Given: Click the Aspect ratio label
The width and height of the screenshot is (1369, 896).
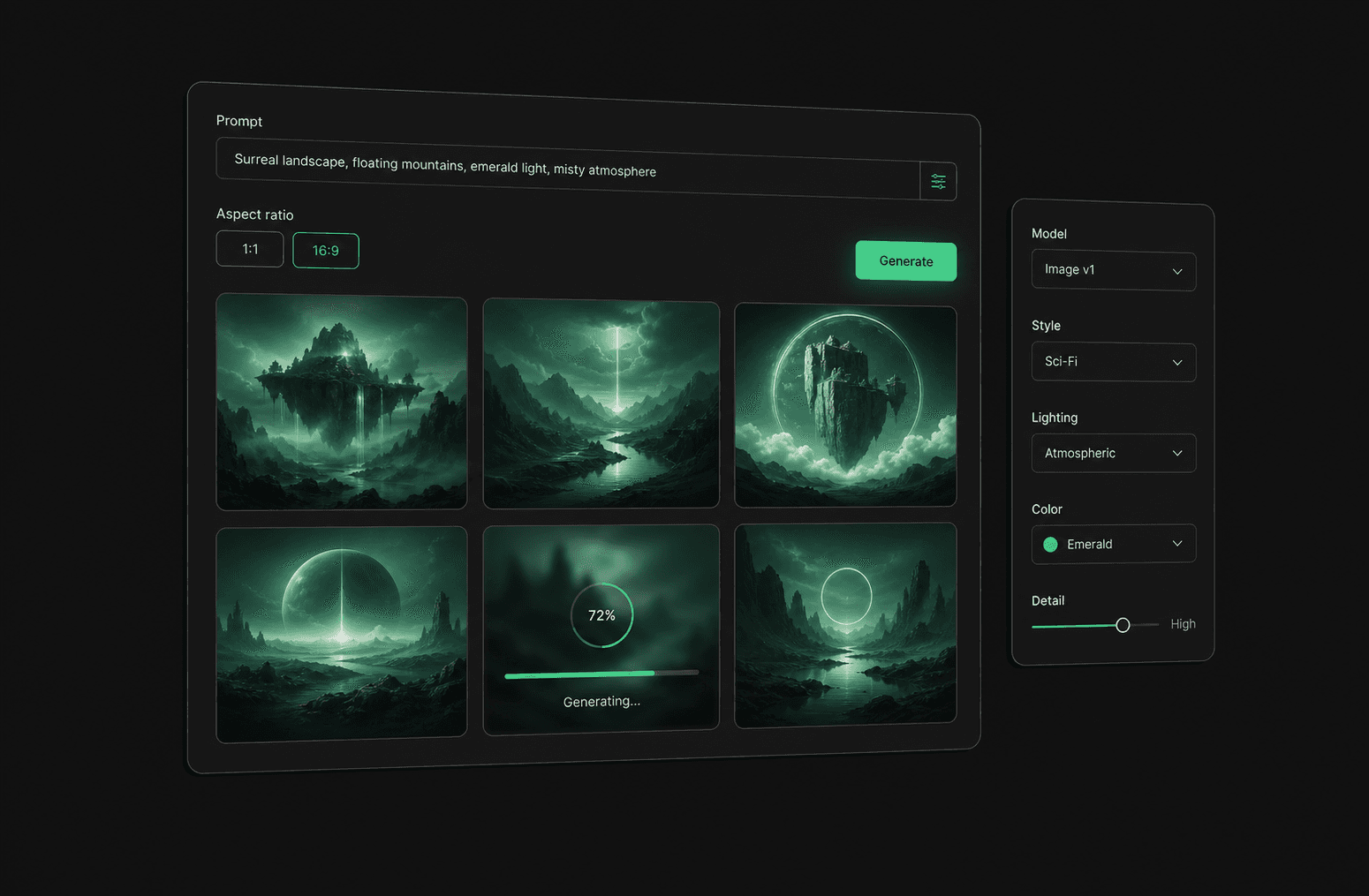Looking at the screenshot, I should click(x=254, y=215).
